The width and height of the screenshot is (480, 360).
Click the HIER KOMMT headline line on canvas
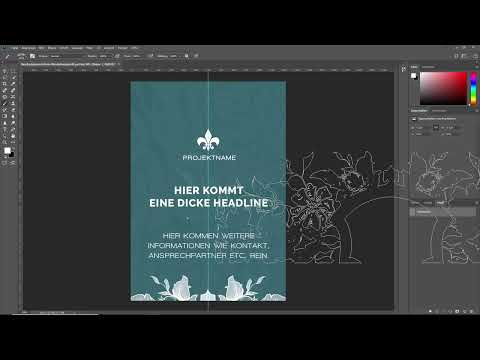209,190
